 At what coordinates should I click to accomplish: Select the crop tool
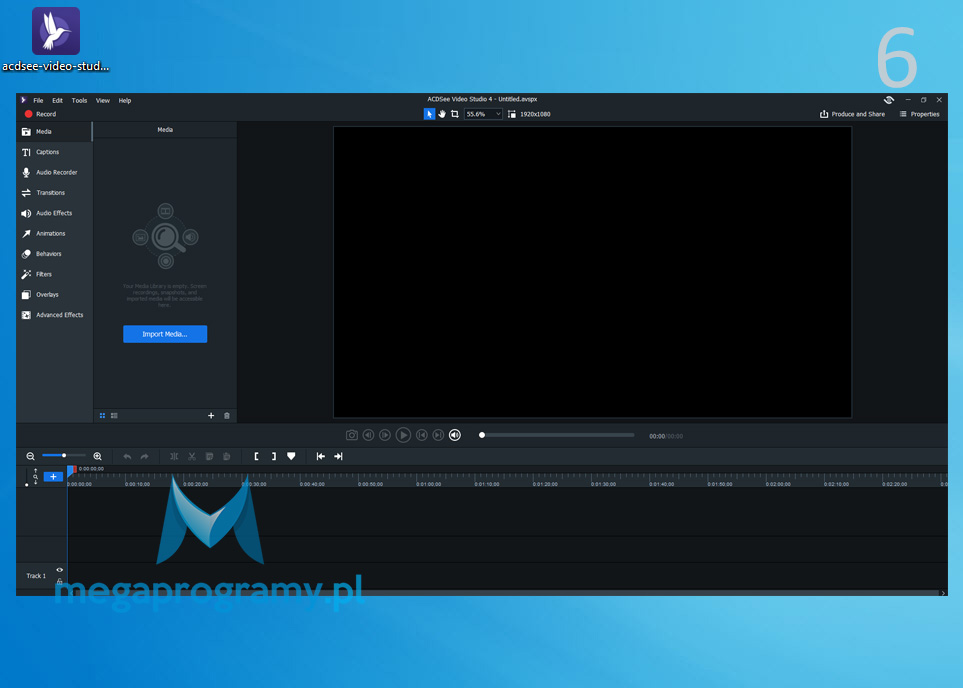tap(454, 114)
